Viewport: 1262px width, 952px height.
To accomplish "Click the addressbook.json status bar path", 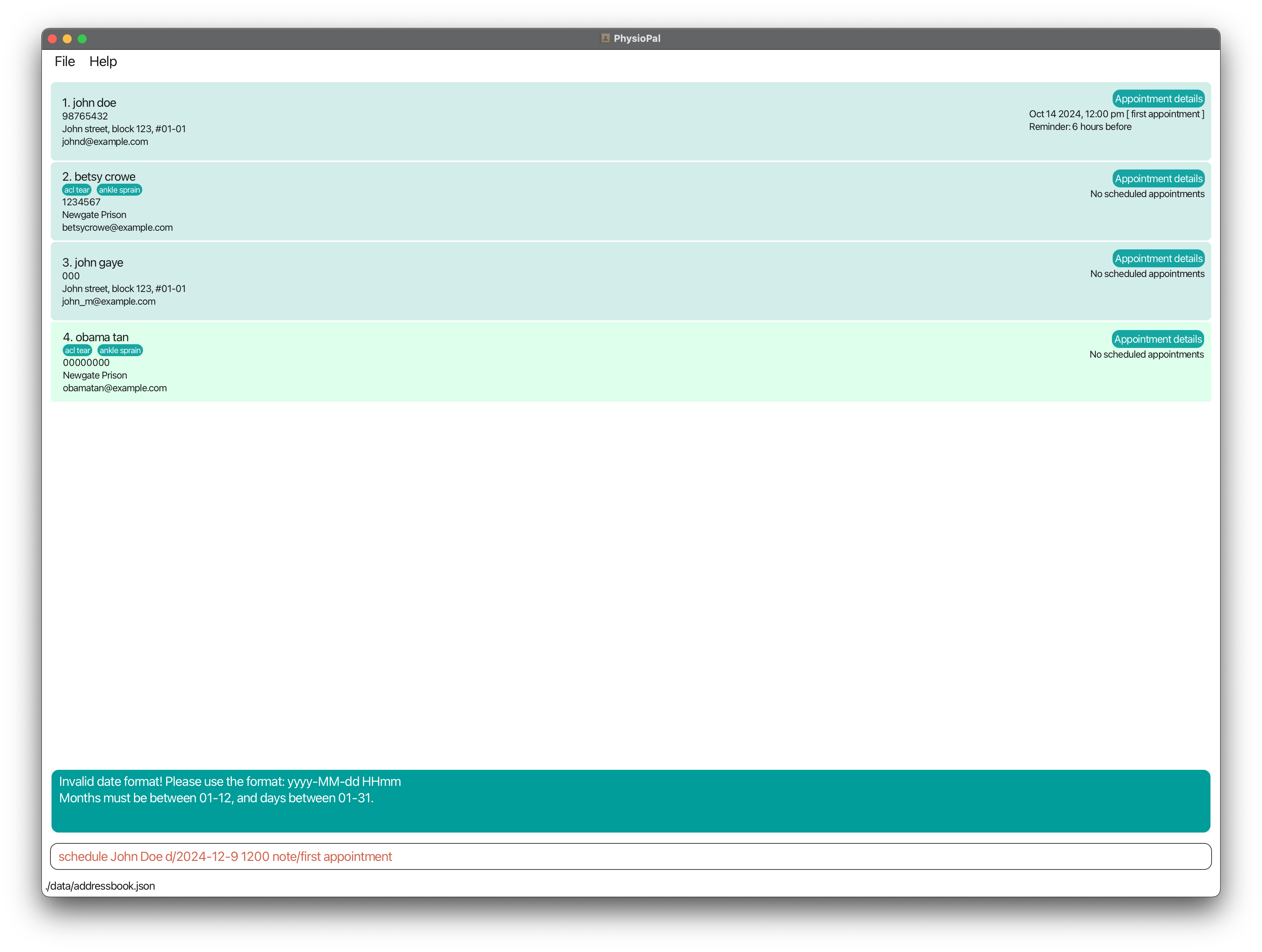I will point(100,886).
